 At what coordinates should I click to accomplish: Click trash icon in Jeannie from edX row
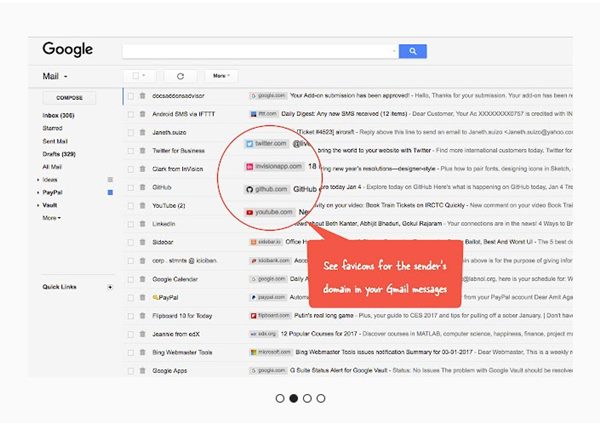pyautogui.click(x=142, y=334)
